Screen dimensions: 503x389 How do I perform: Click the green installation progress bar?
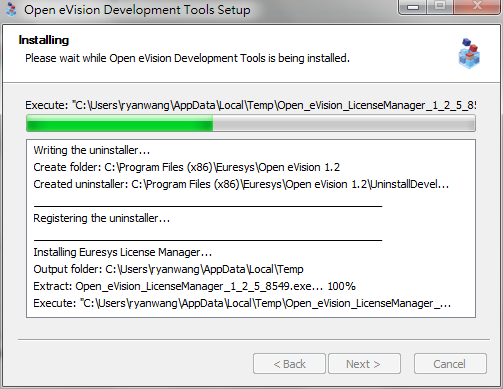(251, 123)
